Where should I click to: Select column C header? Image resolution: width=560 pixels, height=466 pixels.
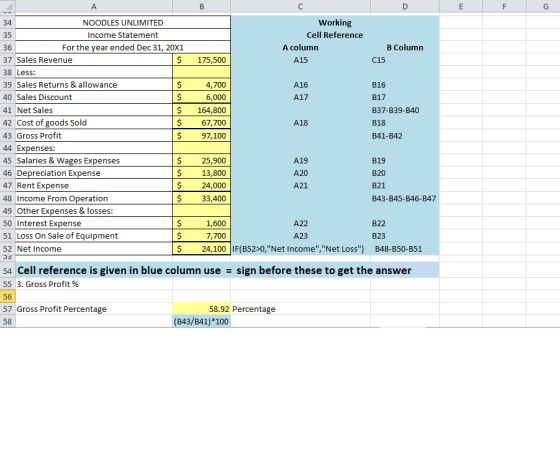(300, 6)
